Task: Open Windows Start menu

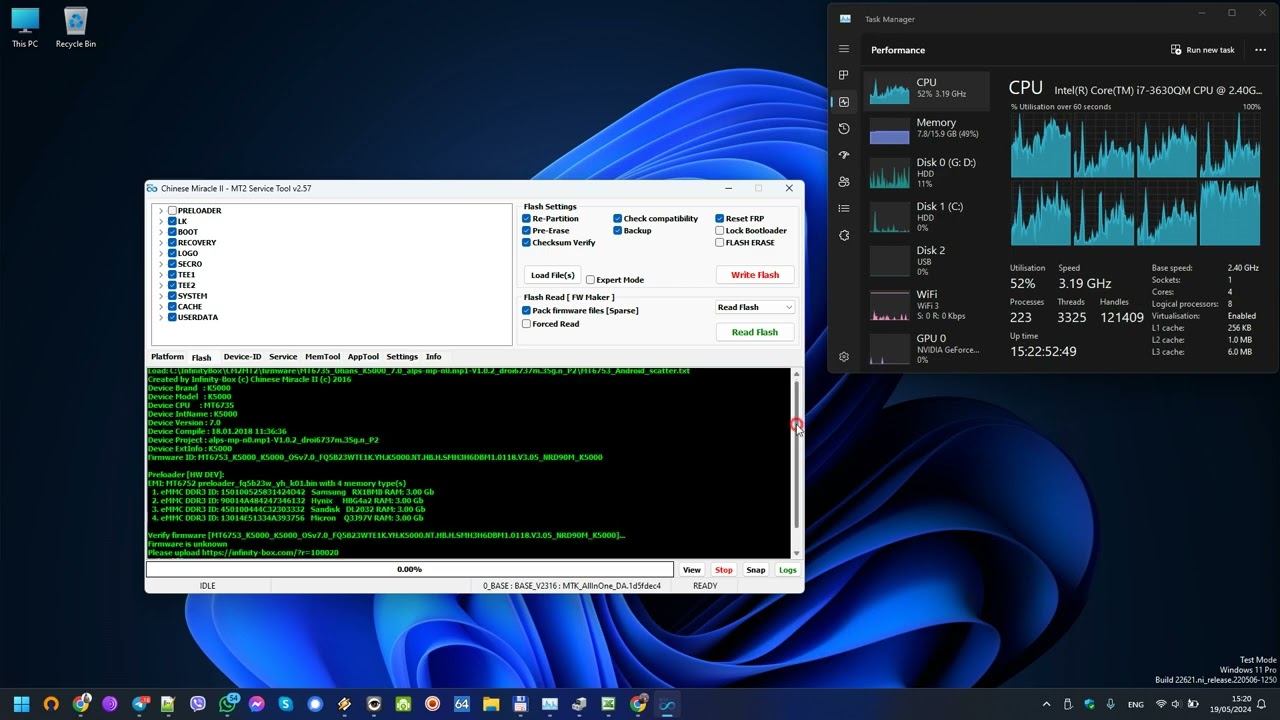Action: click(21, 704)
